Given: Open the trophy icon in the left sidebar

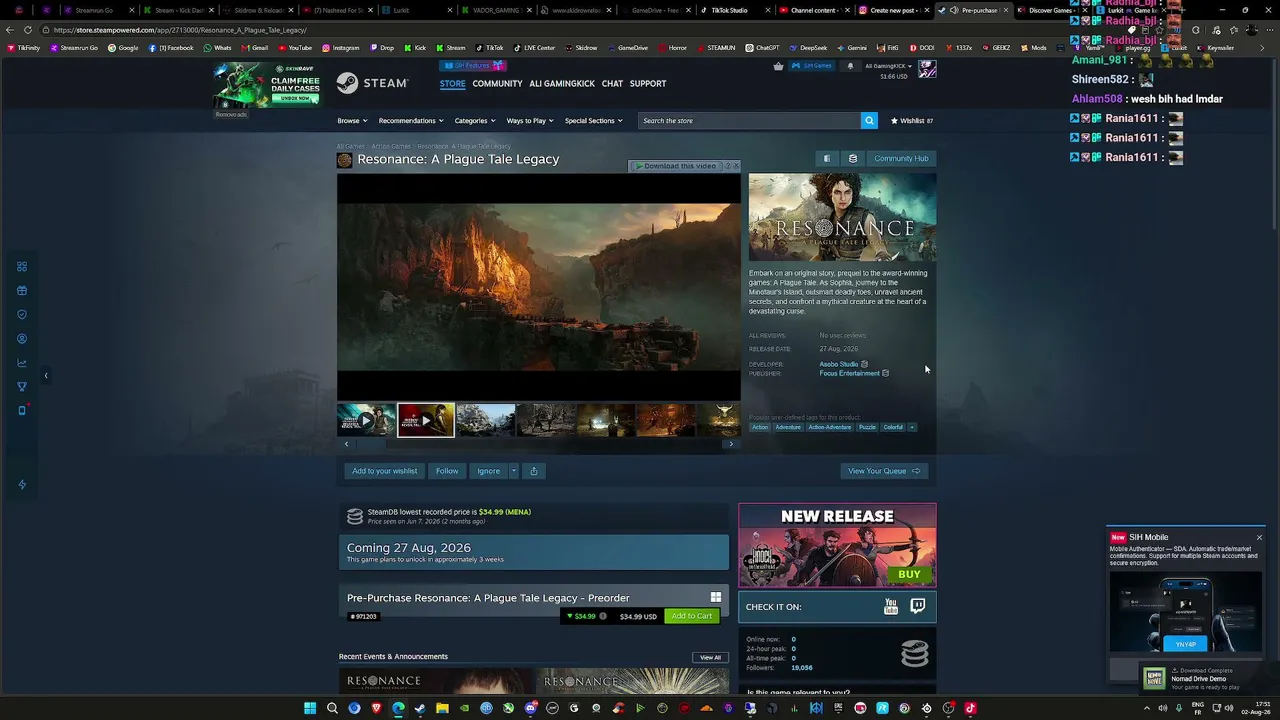Looking at the screenshot, I should point(22,387).
